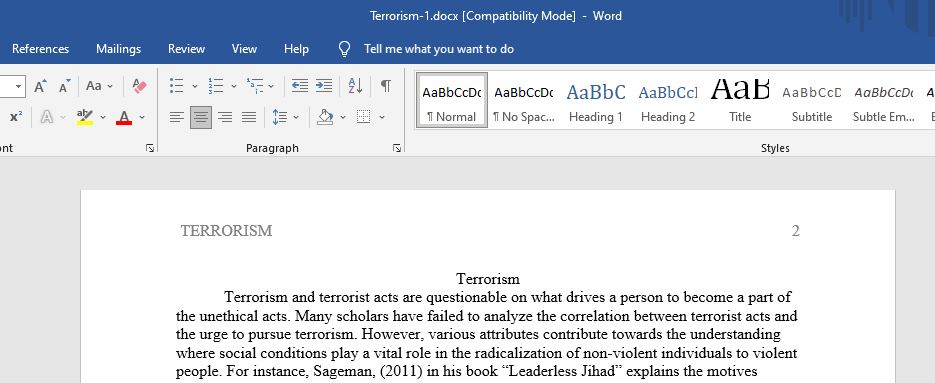
Task: Open the Font dialog launcher
Action: click(150, 148)
